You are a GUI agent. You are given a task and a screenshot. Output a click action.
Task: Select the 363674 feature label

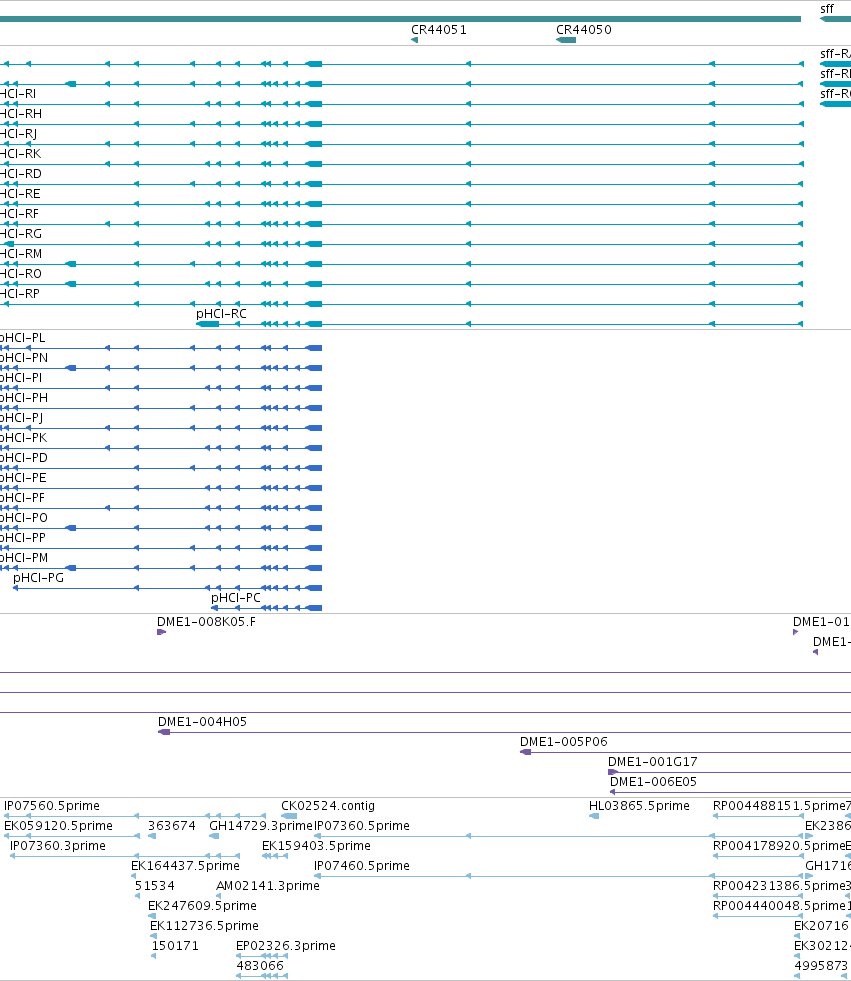pyautogui.click(x=172, y=826)
